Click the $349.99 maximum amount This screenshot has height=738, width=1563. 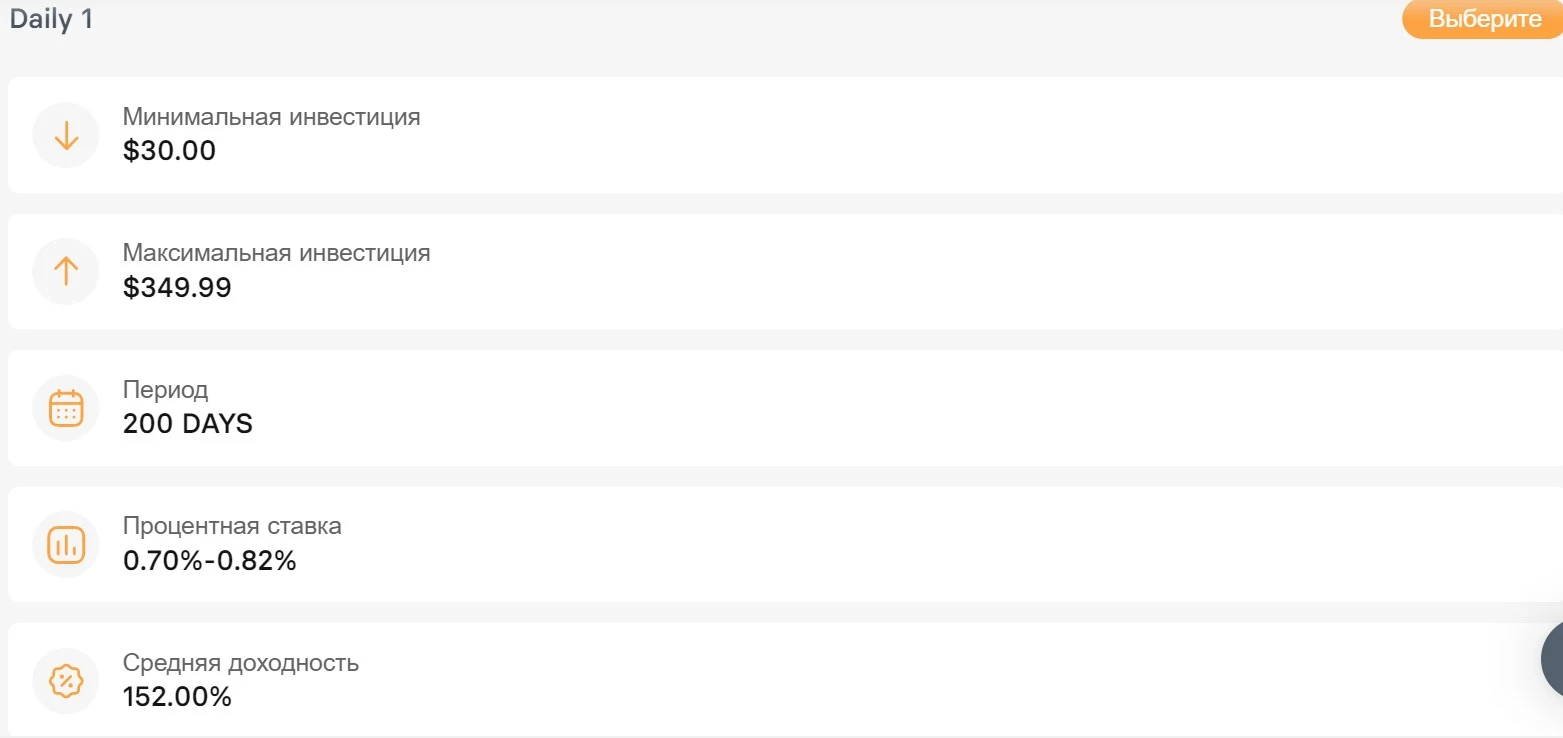click(177, 288)
